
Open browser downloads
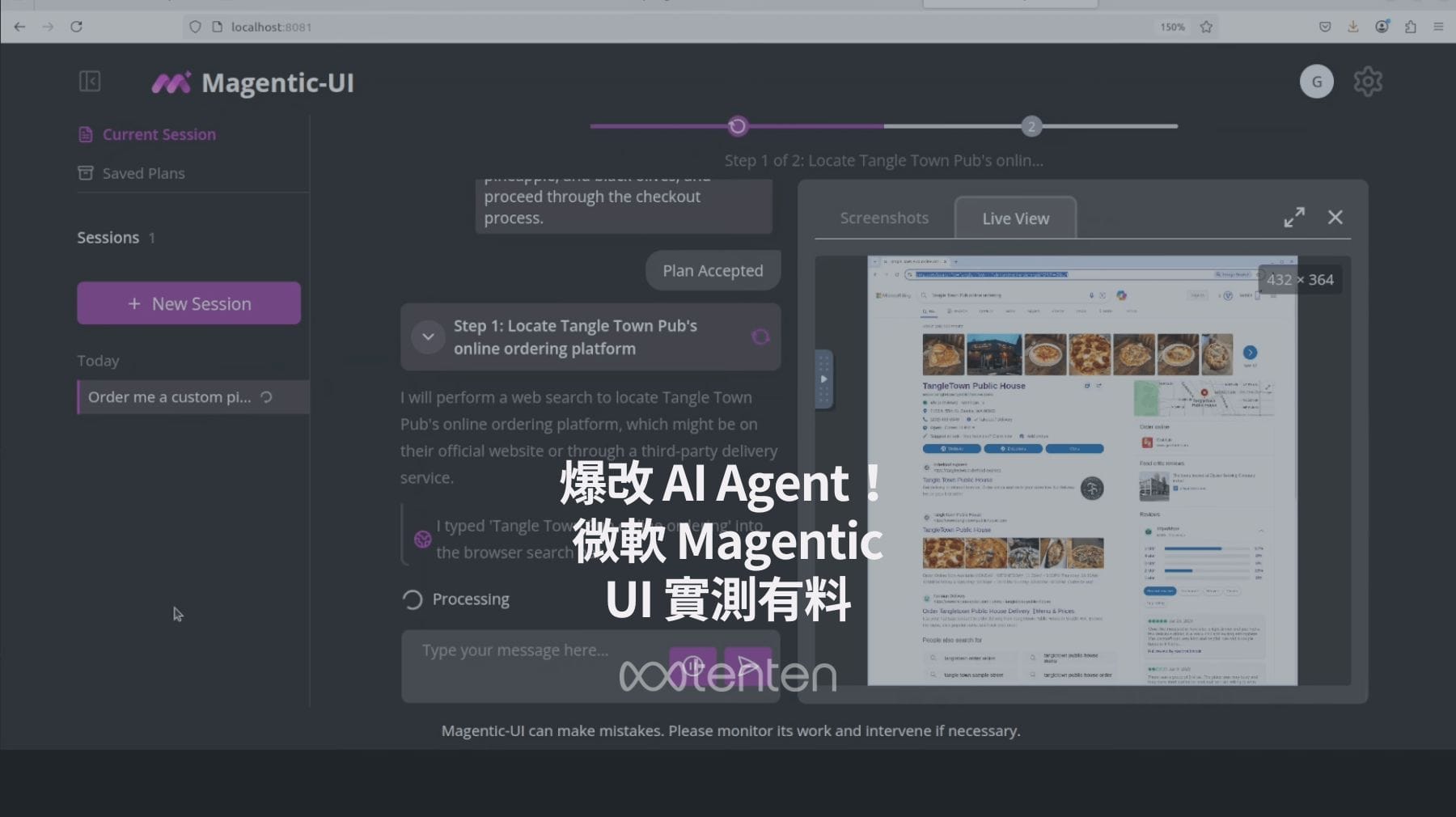click(x=1352, y=27)
